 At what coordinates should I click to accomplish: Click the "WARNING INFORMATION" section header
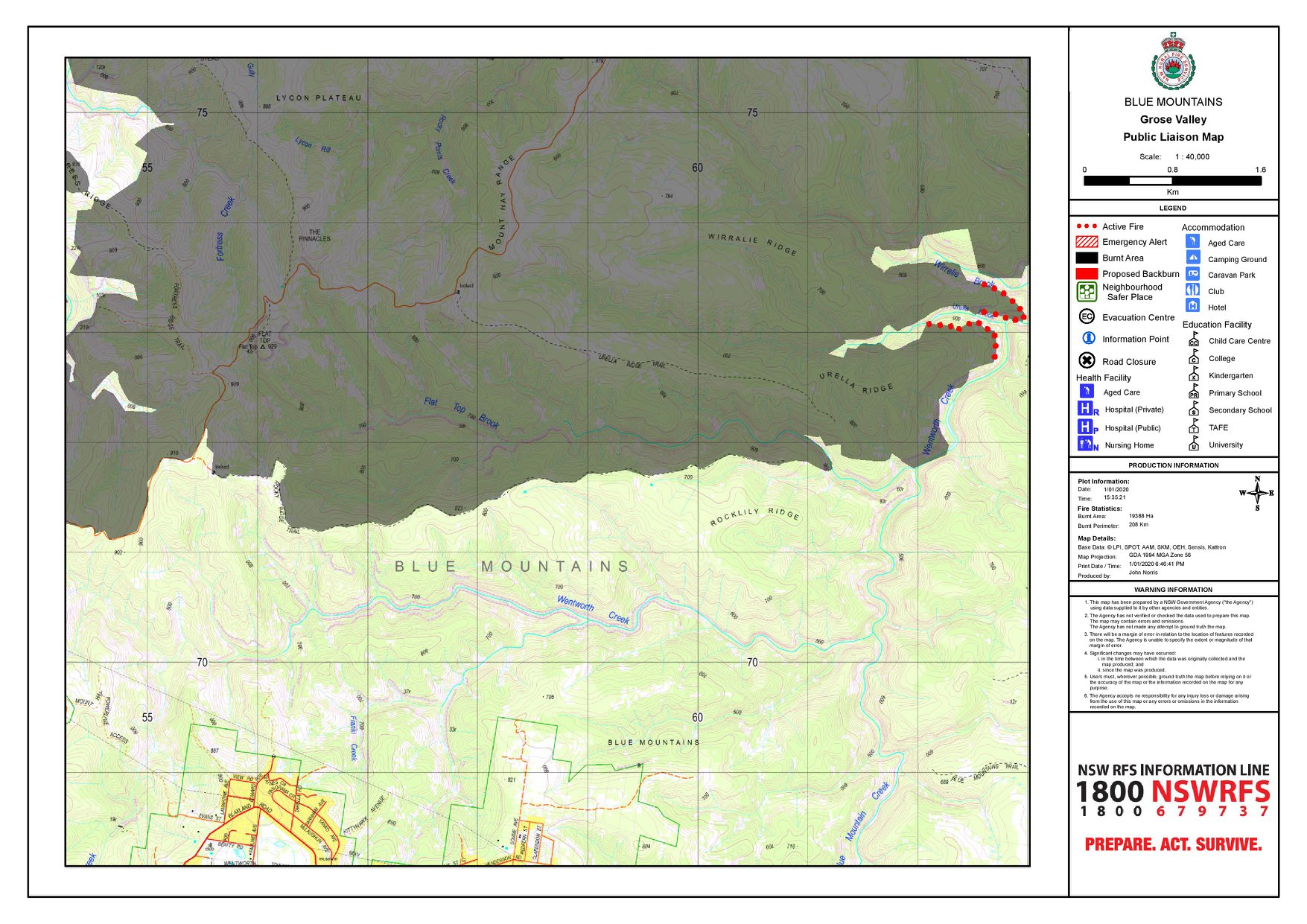[1173, 590]
